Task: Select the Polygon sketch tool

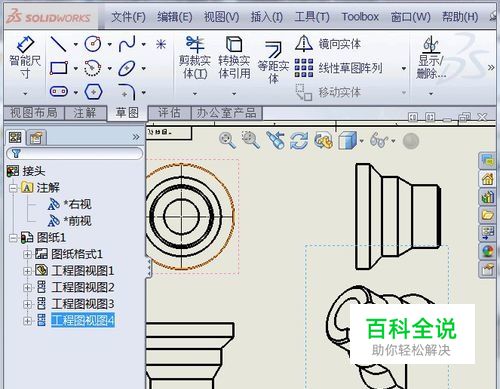Action: [x=93, y=92]
